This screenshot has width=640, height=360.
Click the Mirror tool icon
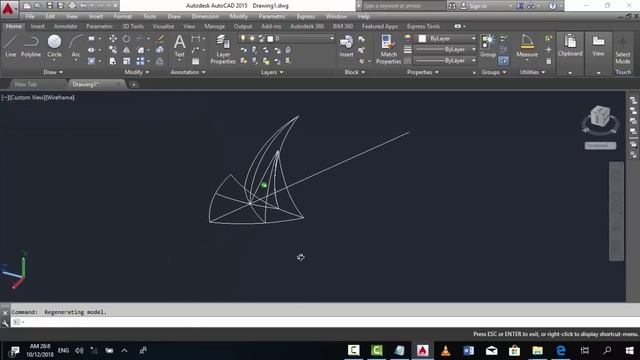click(x=127, y=50)
